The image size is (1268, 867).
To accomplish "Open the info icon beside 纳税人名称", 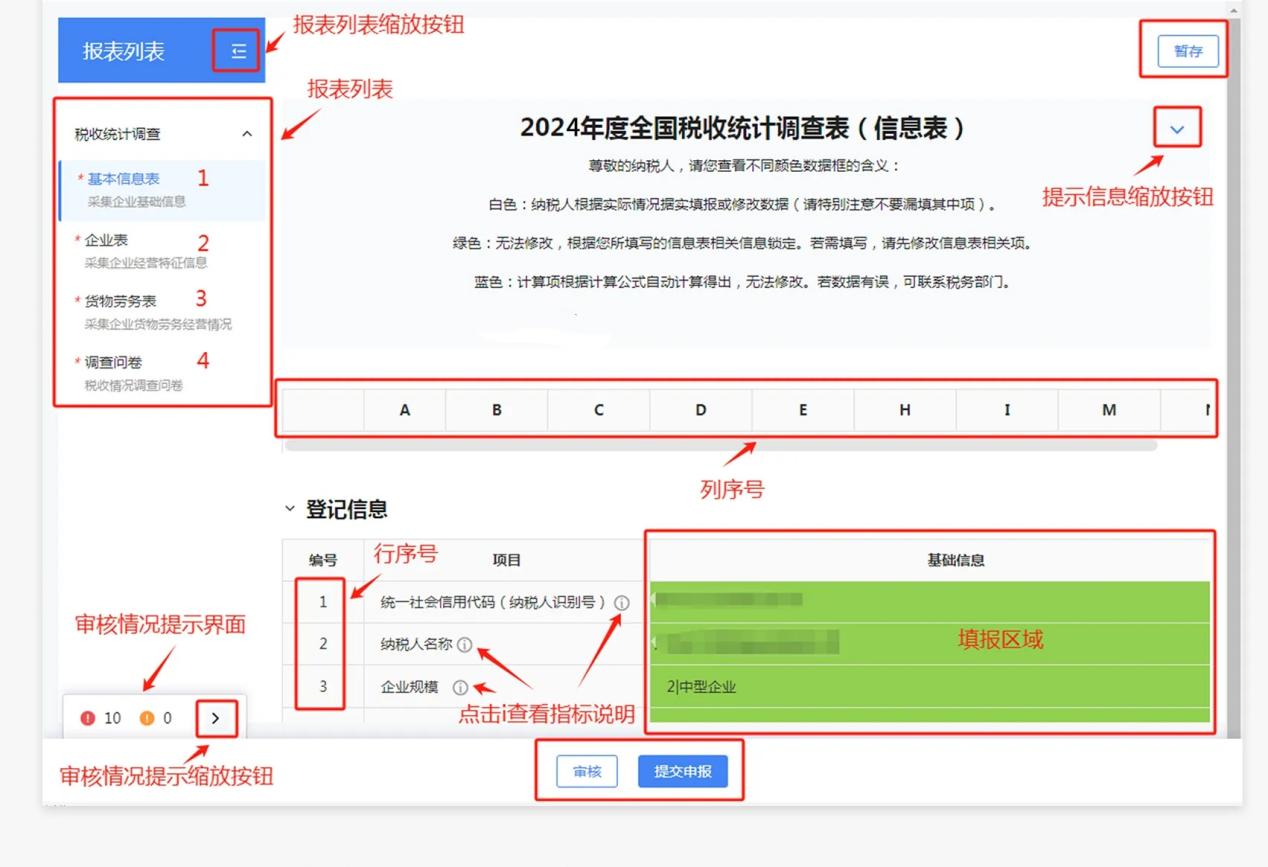I will pos(464,645).
